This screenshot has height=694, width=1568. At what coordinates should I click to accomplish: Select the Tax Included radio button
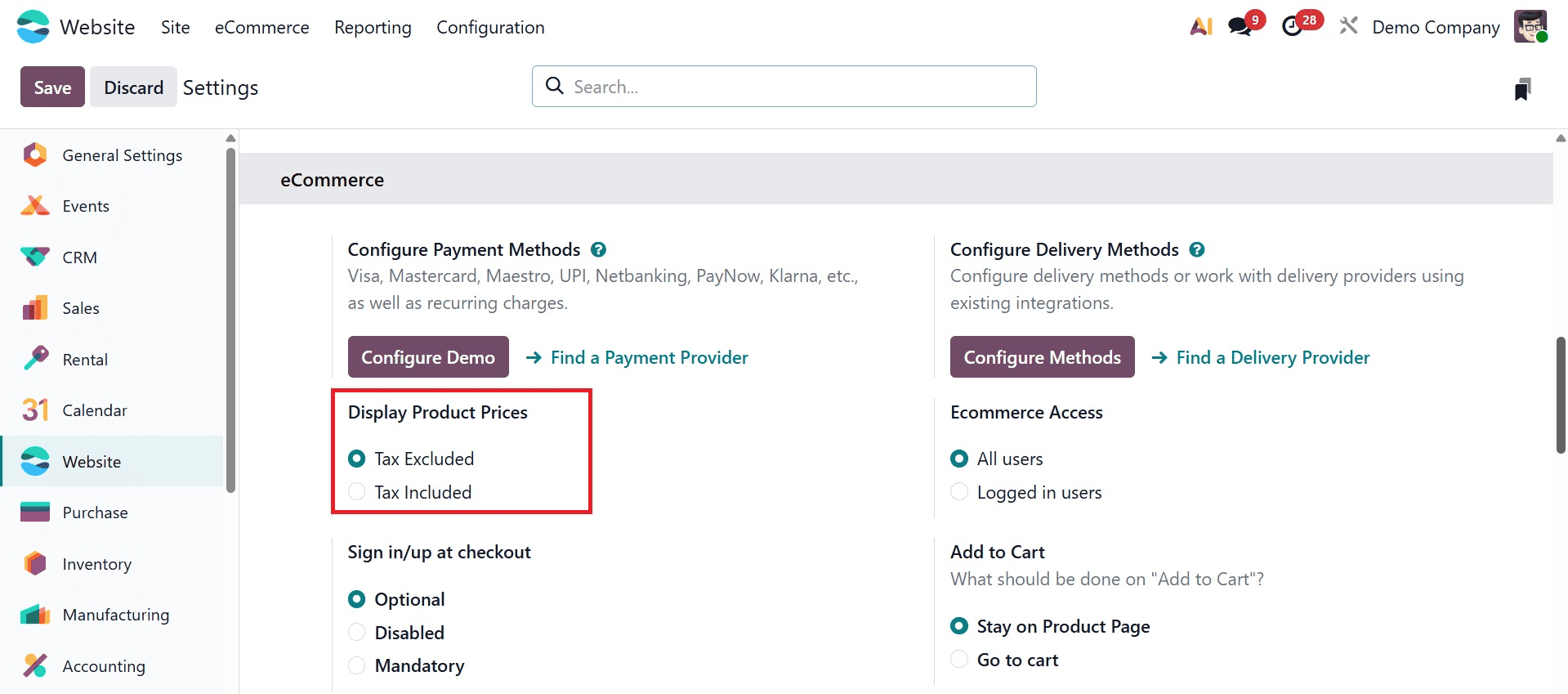click(356, 491)
